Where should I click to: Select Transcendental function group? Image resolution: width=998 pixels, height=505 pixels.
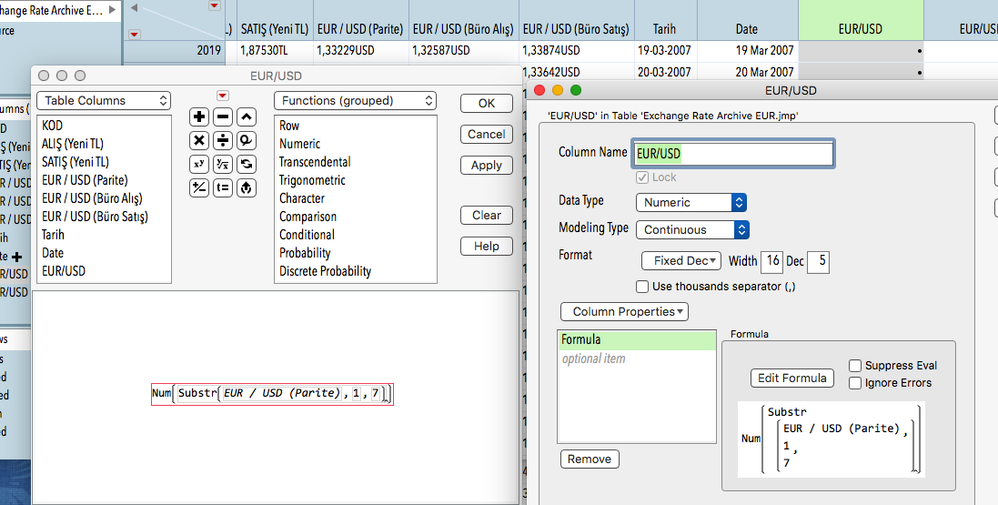tap(315, 162)
